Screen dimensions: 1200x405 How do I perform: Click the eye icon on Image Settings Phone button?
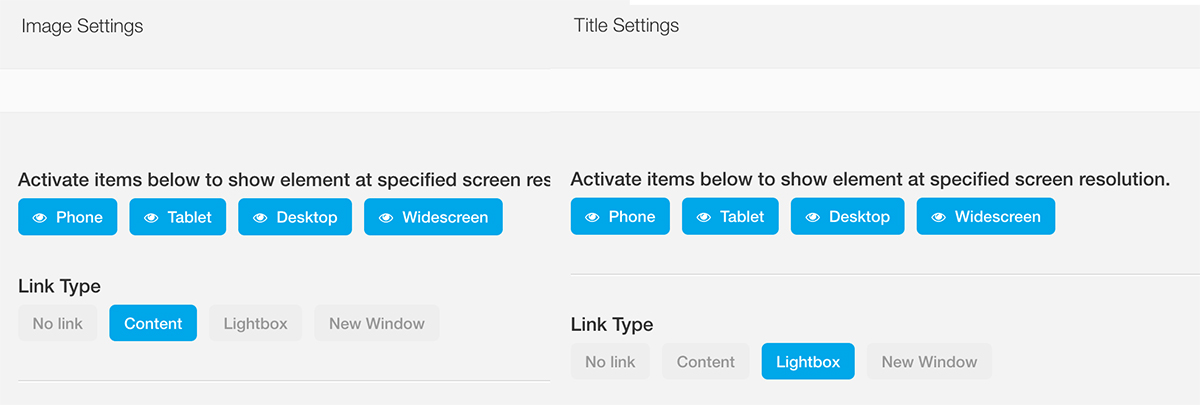click(40, 217)
